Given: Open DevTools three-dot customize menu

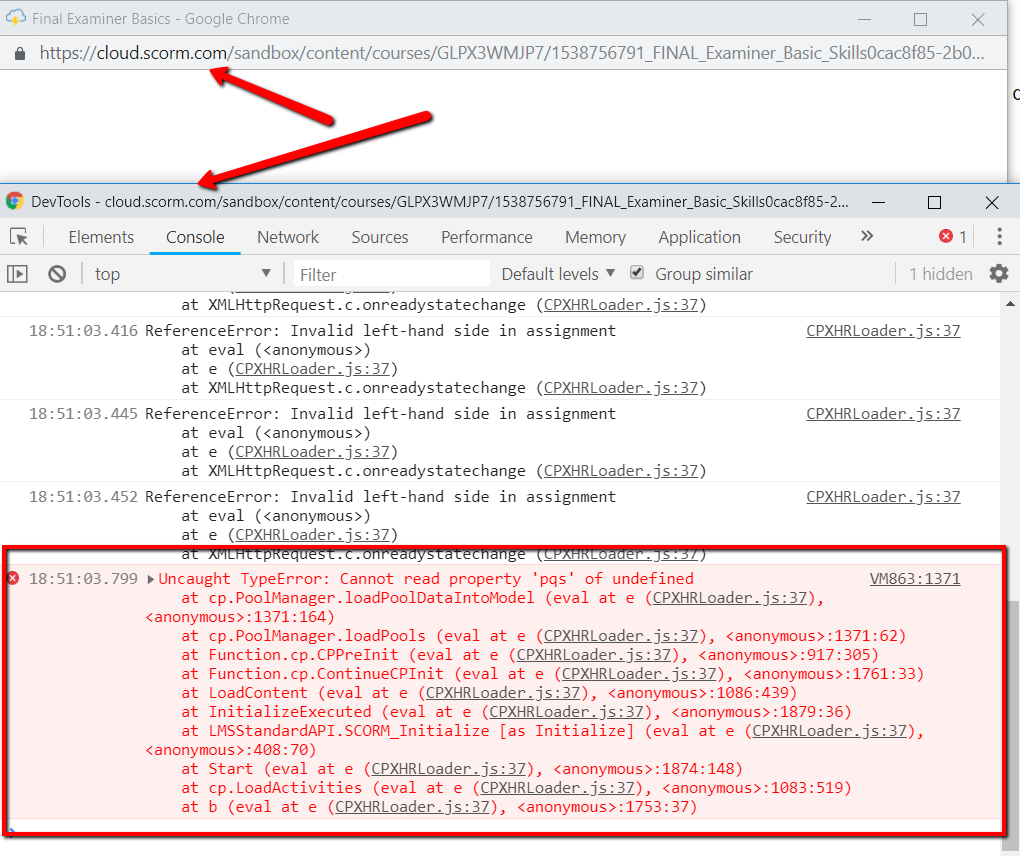Looking at the screenshot, I should [998, 237].
